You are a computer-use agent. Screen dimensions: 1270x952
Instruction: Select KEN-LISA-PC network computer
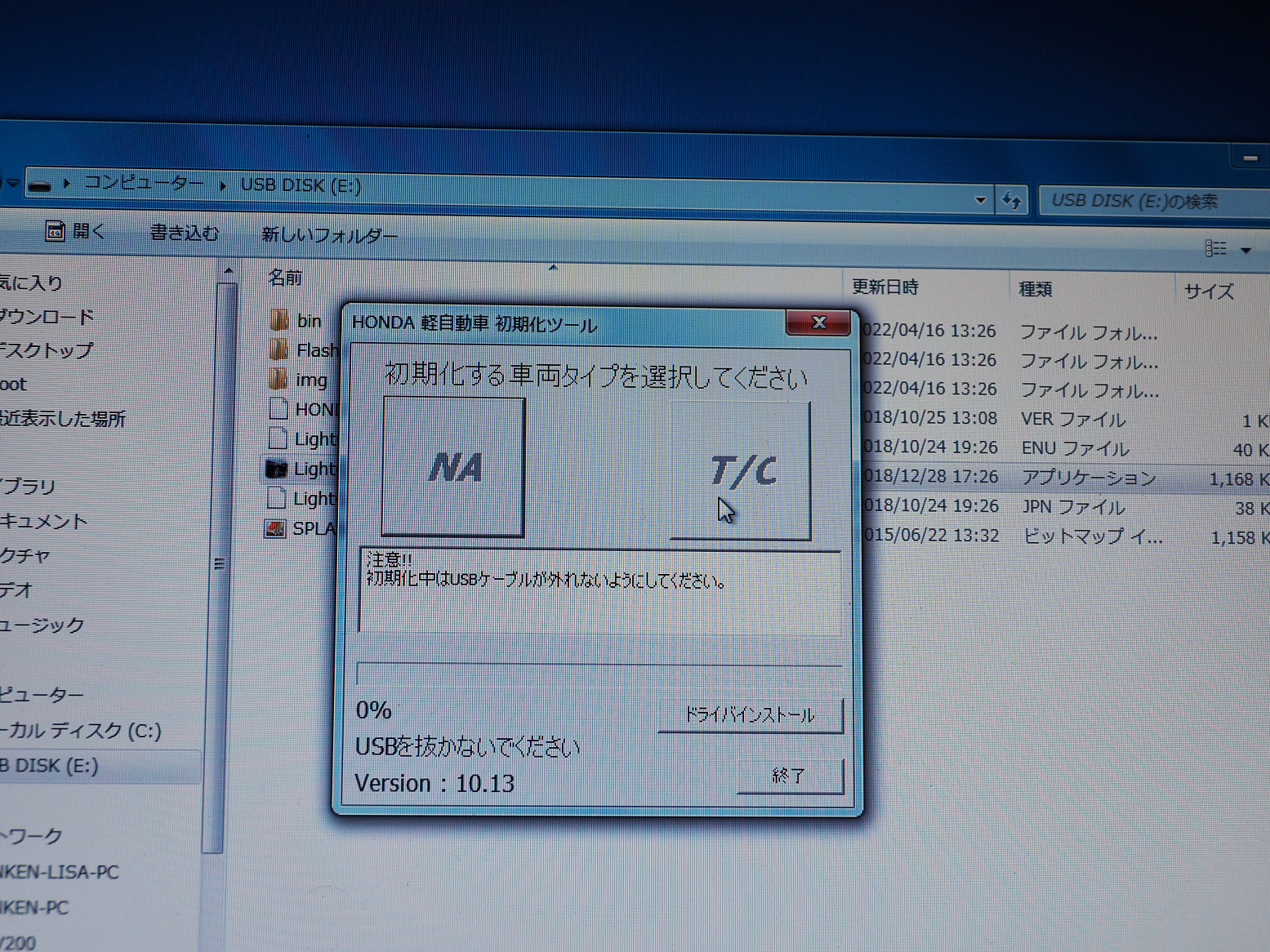[59, 872]
